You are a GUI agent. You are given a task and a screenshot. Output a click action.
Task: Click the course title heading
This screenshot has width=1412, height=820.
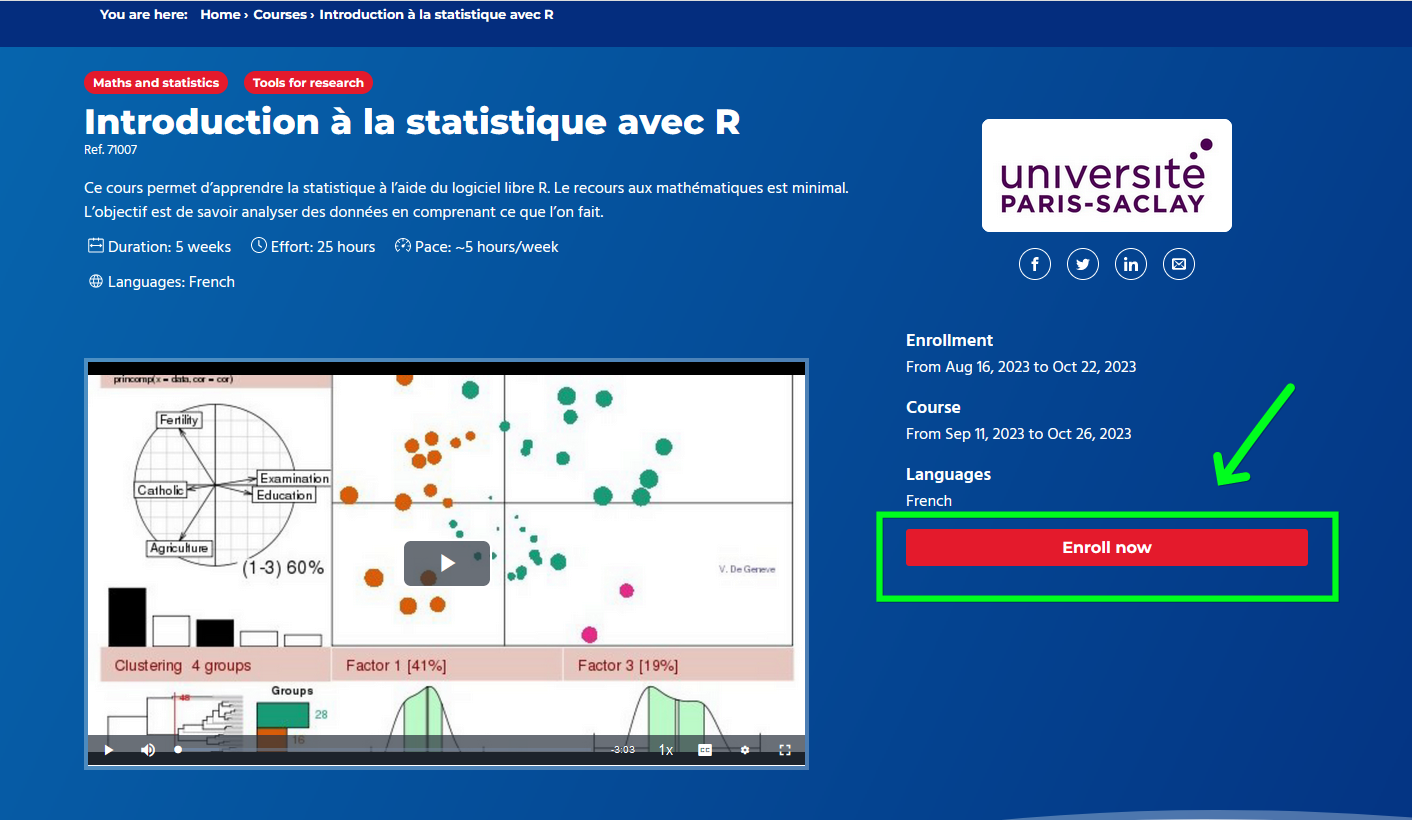412,121
